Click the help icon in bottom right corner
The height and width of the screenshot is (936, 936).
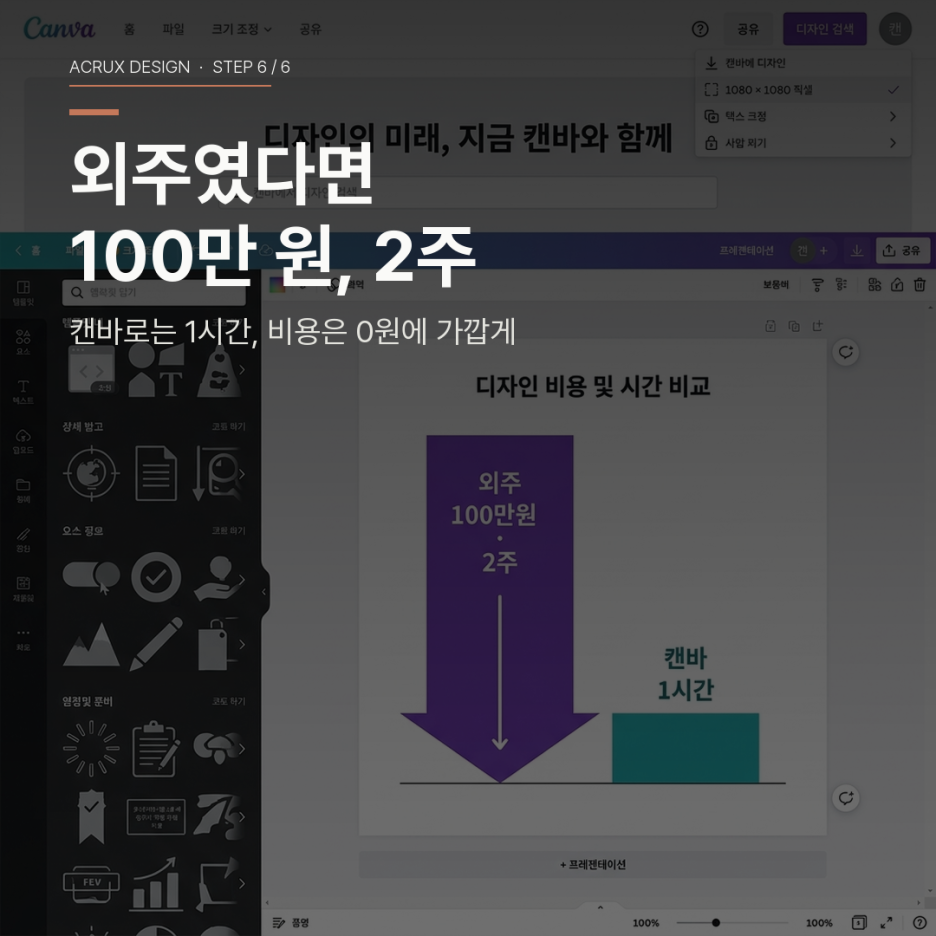coord(920,923)
